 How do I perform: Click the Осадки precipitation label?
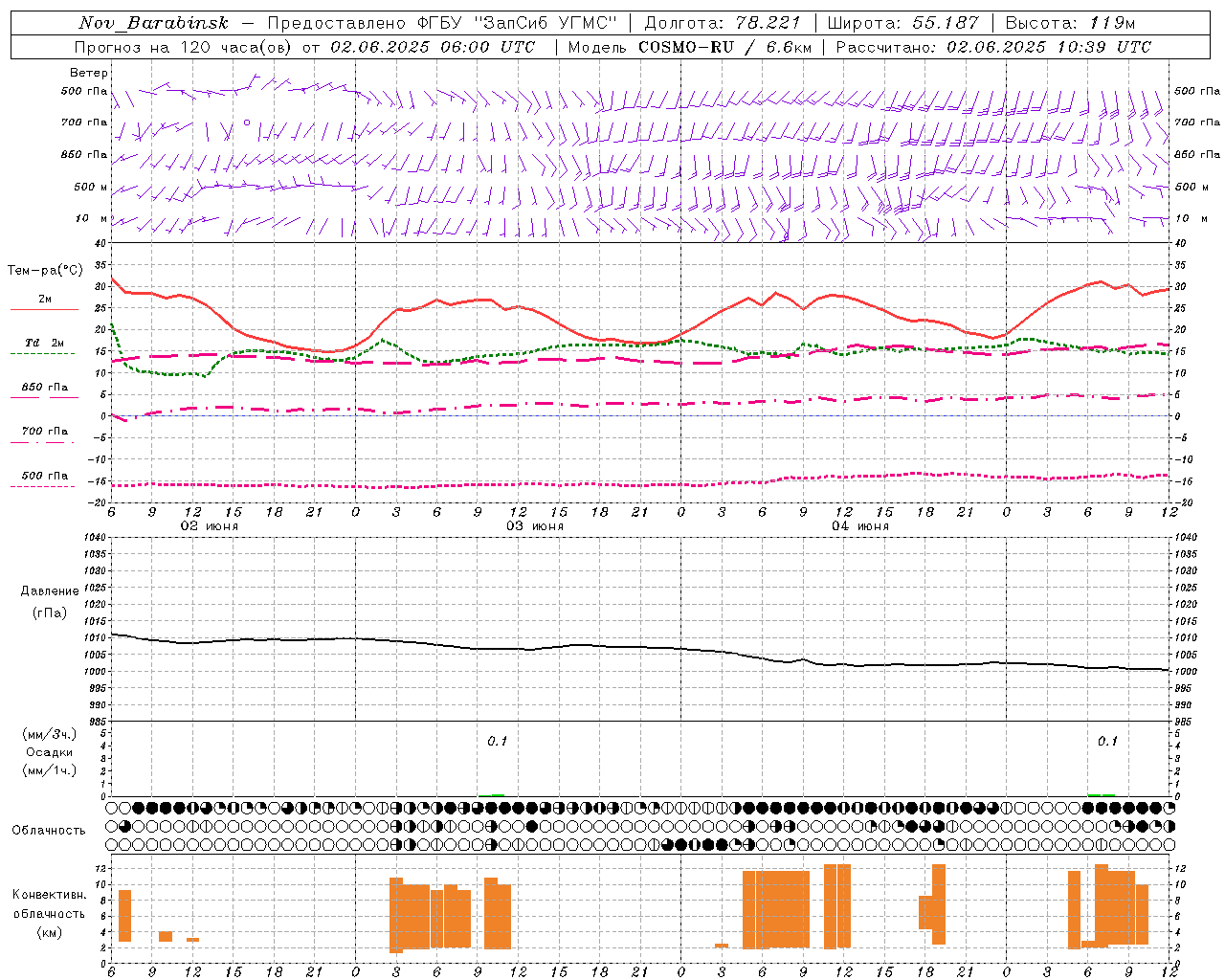pyautogui.click(x=50, y=752)
